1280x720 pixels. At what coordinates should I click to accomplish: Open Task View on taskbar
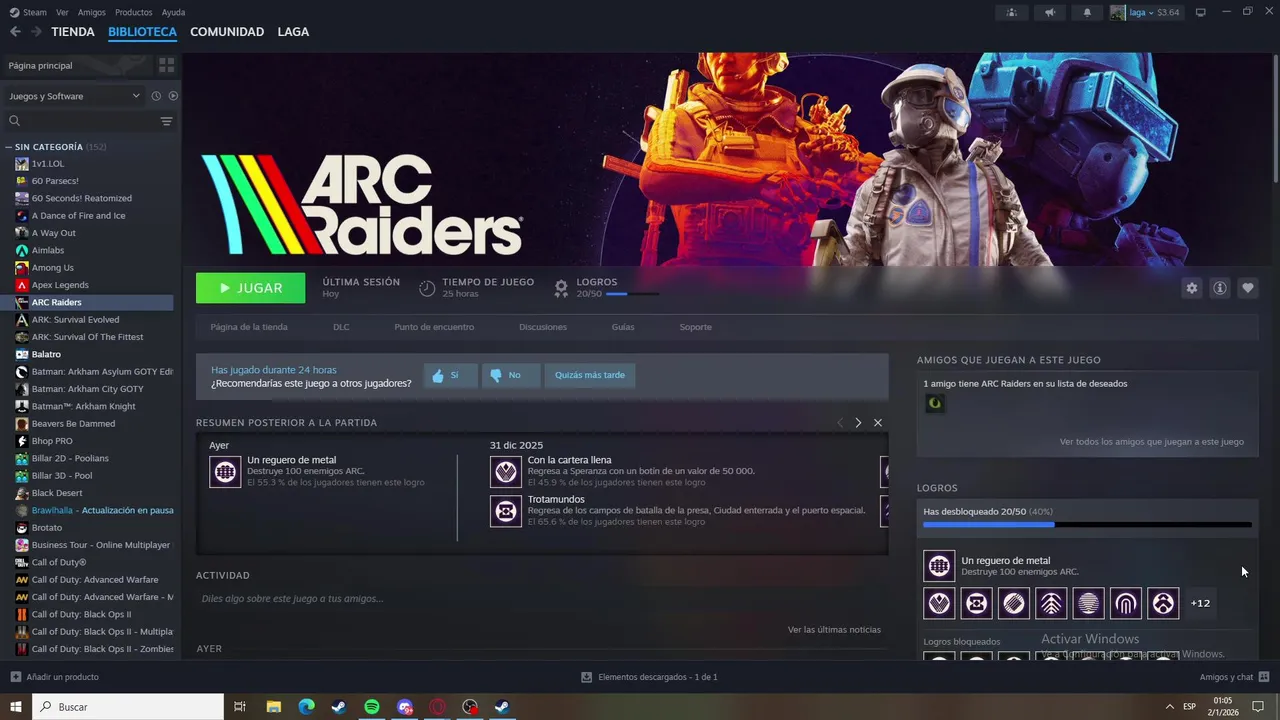[x=240, y=707]
